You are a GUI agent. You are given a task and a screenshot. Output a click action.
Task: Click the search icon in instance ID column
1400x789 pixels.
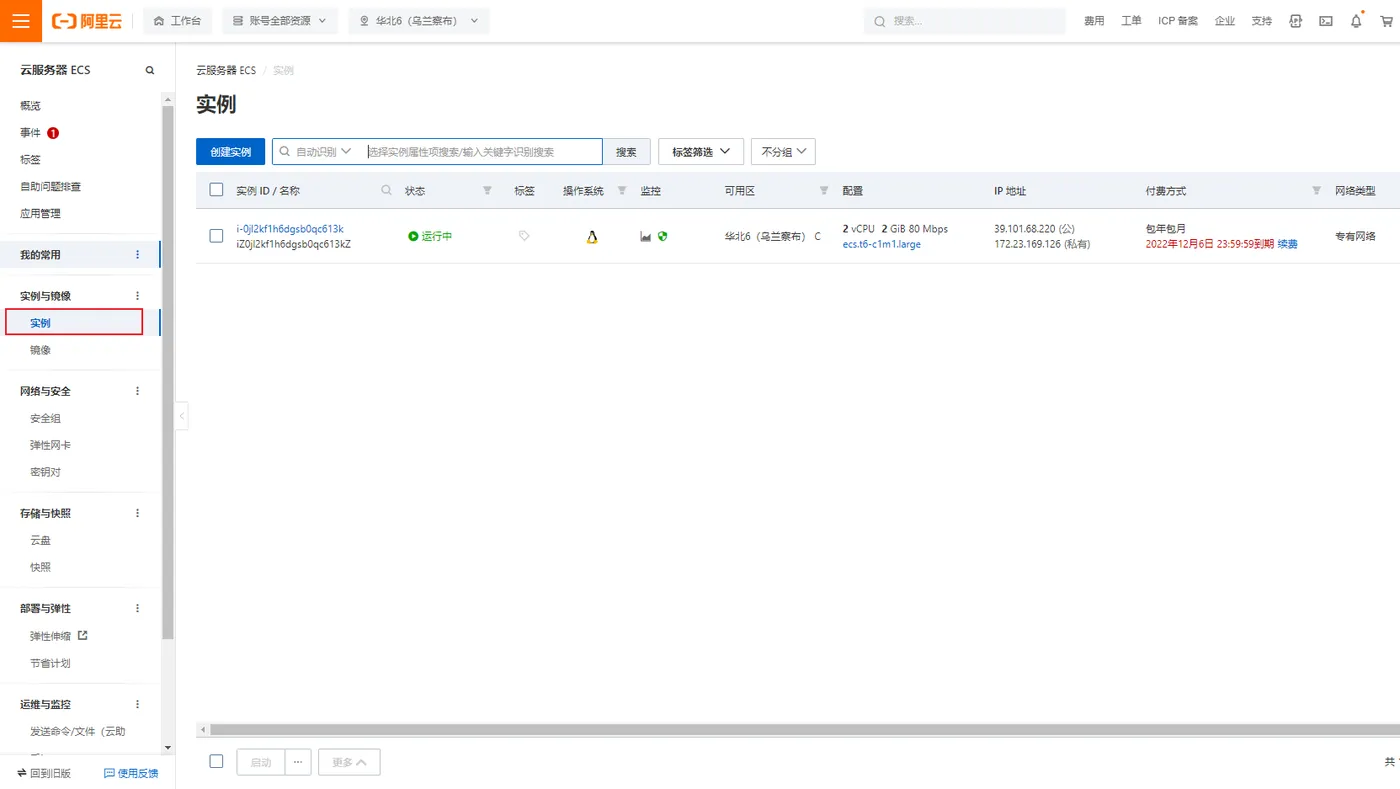click(x=387, y=190)
